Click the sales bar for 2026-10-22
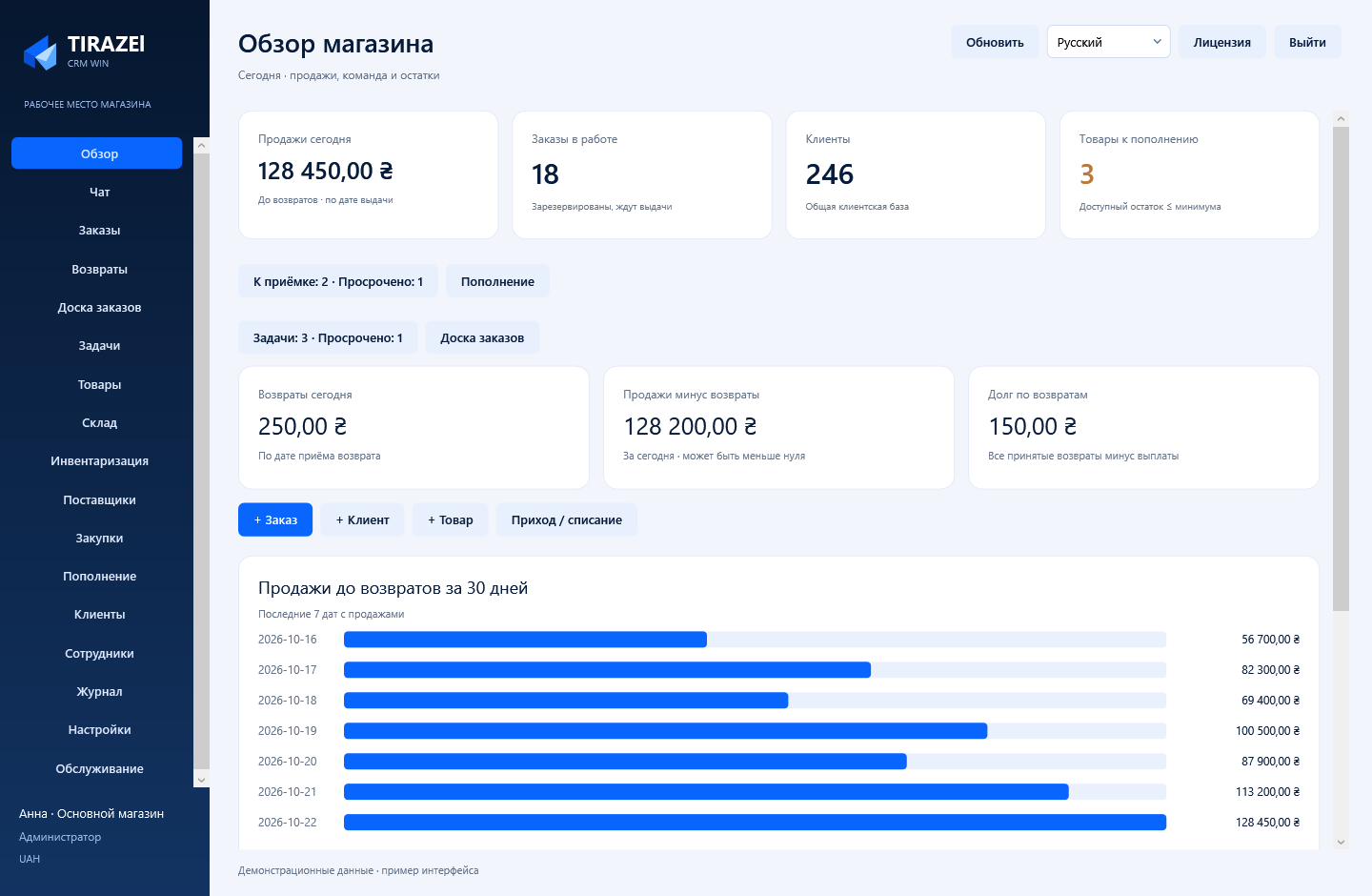Screen dimensions: 1372x896 pos(755,823)
